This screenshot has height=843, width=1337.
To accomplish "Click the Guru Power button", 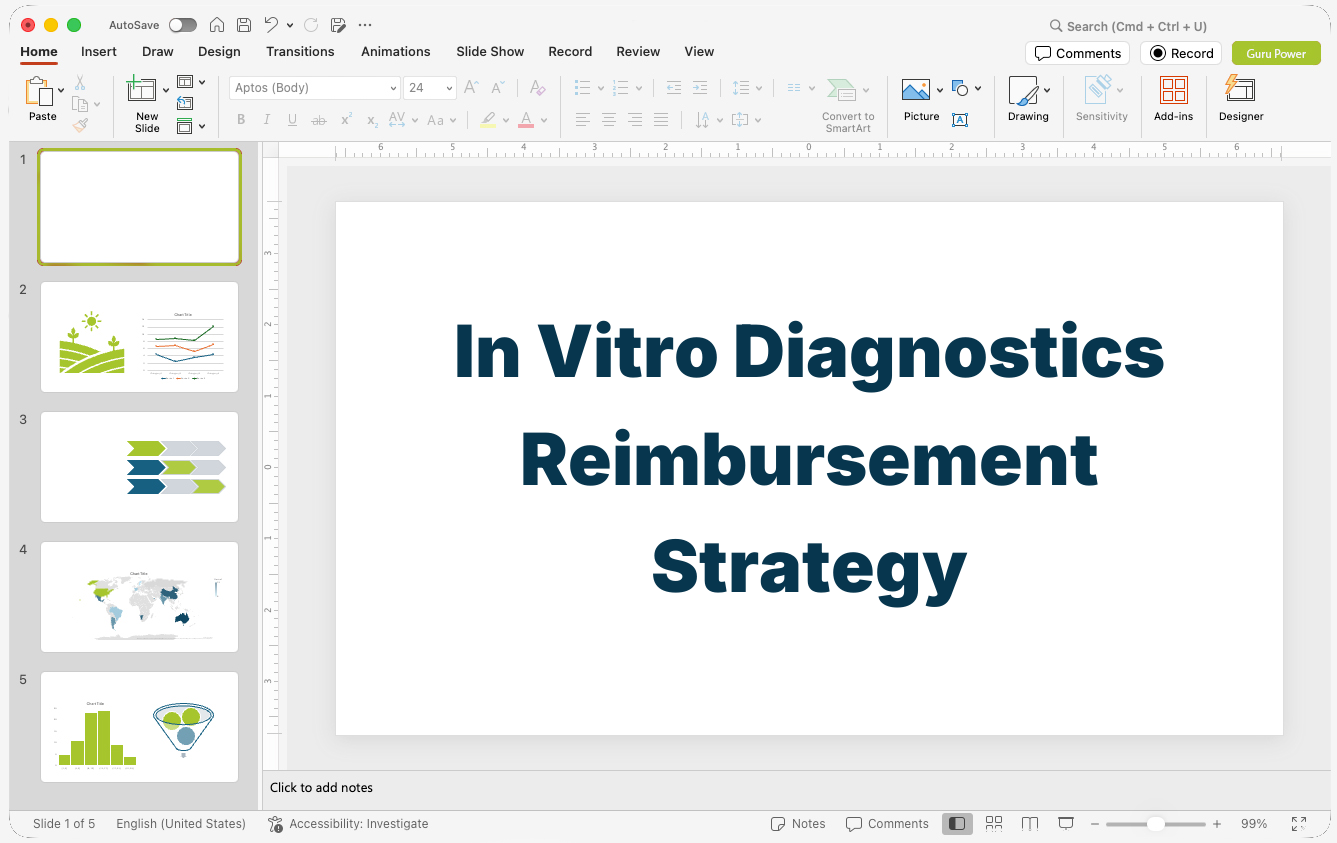I will (1276, 53).
